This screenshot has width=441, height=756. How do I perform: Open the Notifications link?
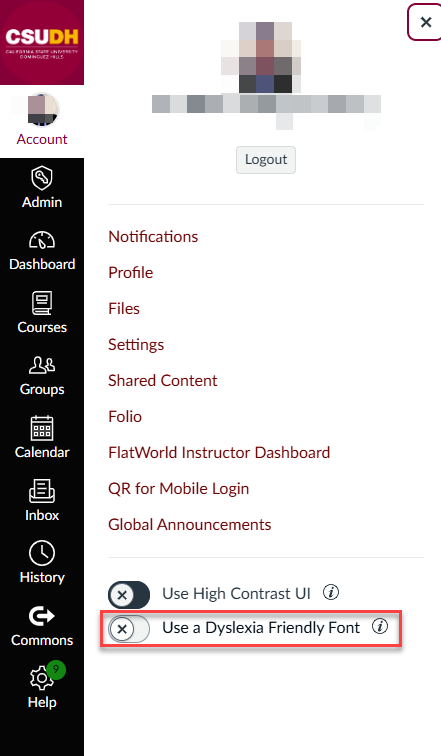click(x=153, y=237)
